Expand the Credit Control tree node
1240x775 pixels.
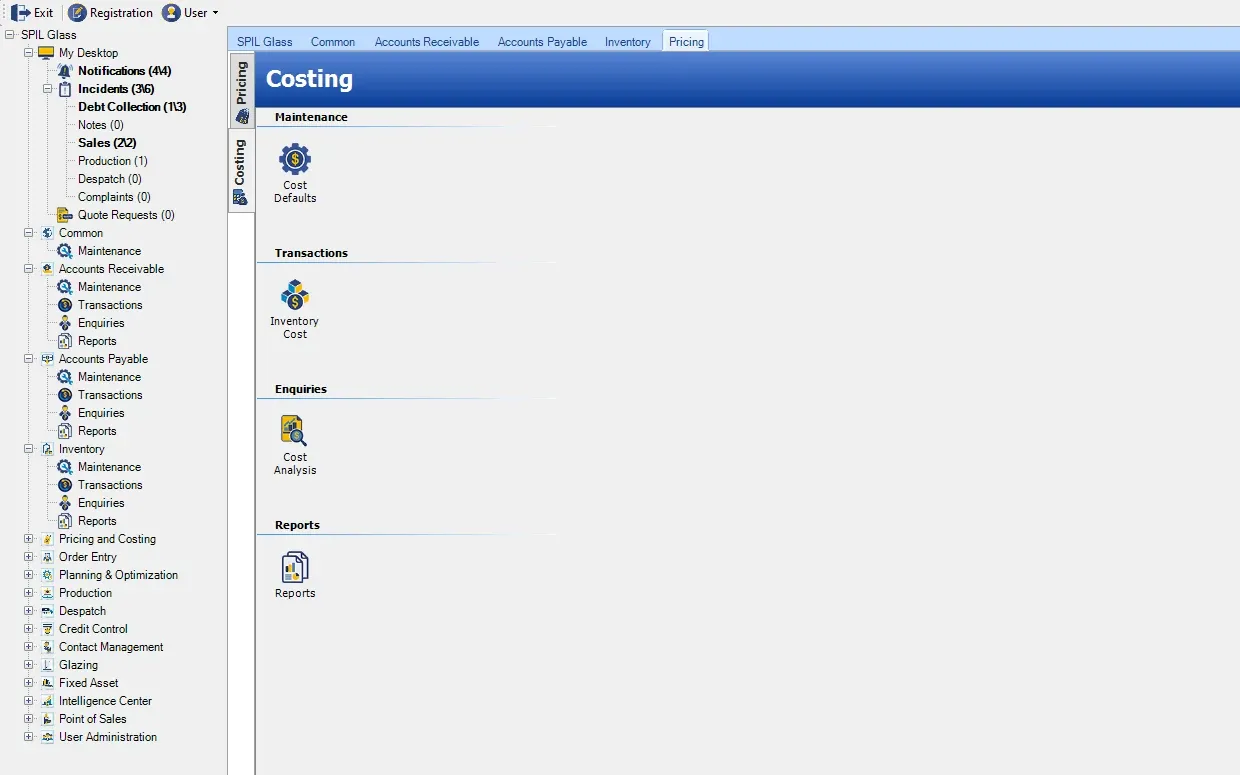[29, 629]
